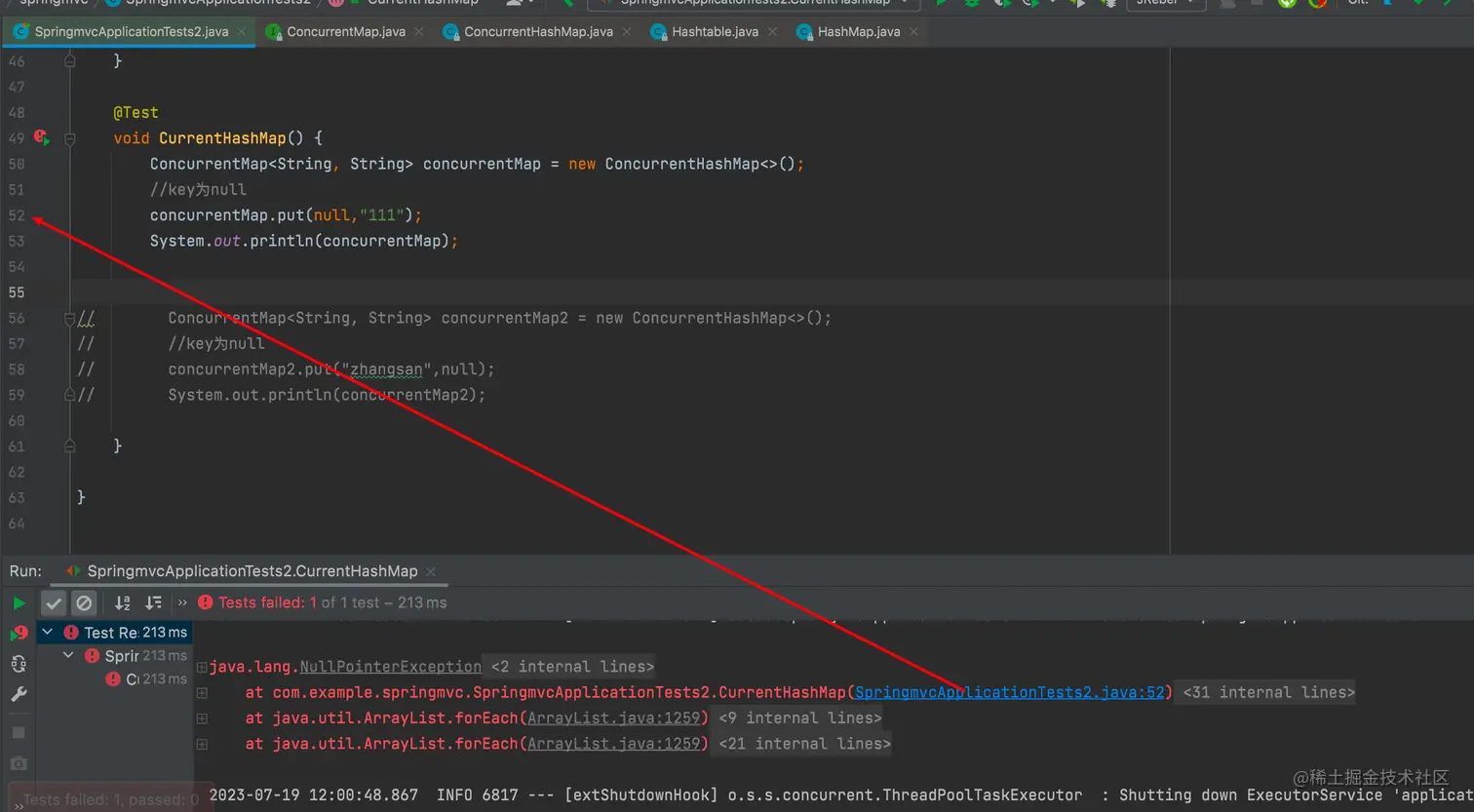Close ConcurrentHashMap.java tab
The height and width of the screenshot is (812, 1474).
627,32
